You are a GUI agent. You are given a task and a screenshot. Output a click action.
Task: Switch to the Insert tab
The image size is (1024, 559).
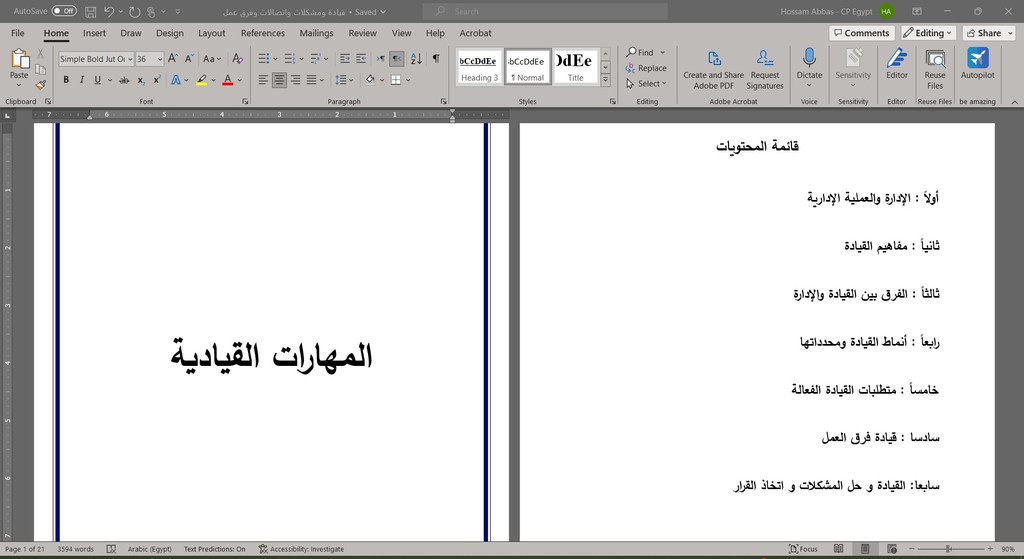click(x=94, y=33)
